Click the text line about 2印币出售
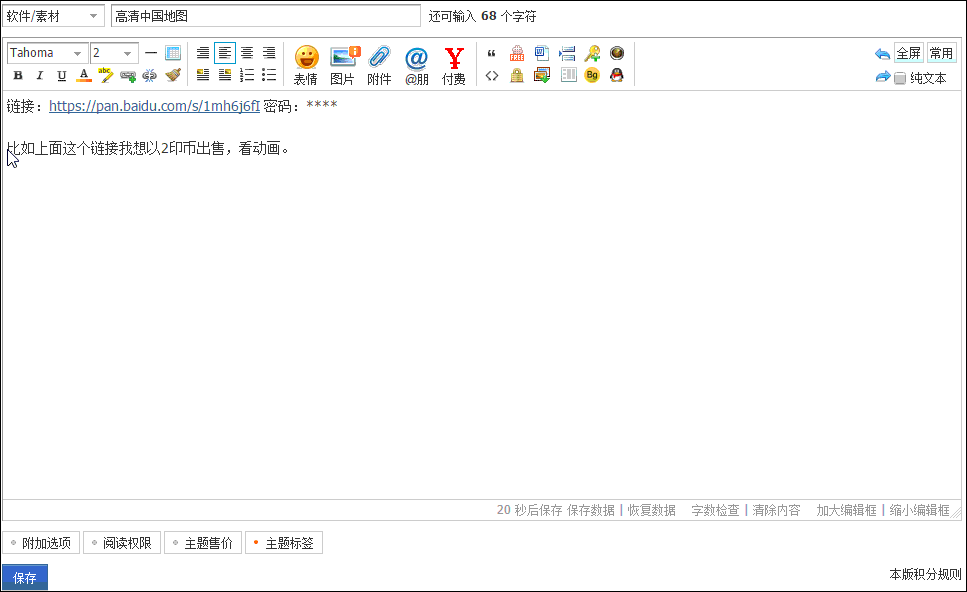 (x=148, y=148)
